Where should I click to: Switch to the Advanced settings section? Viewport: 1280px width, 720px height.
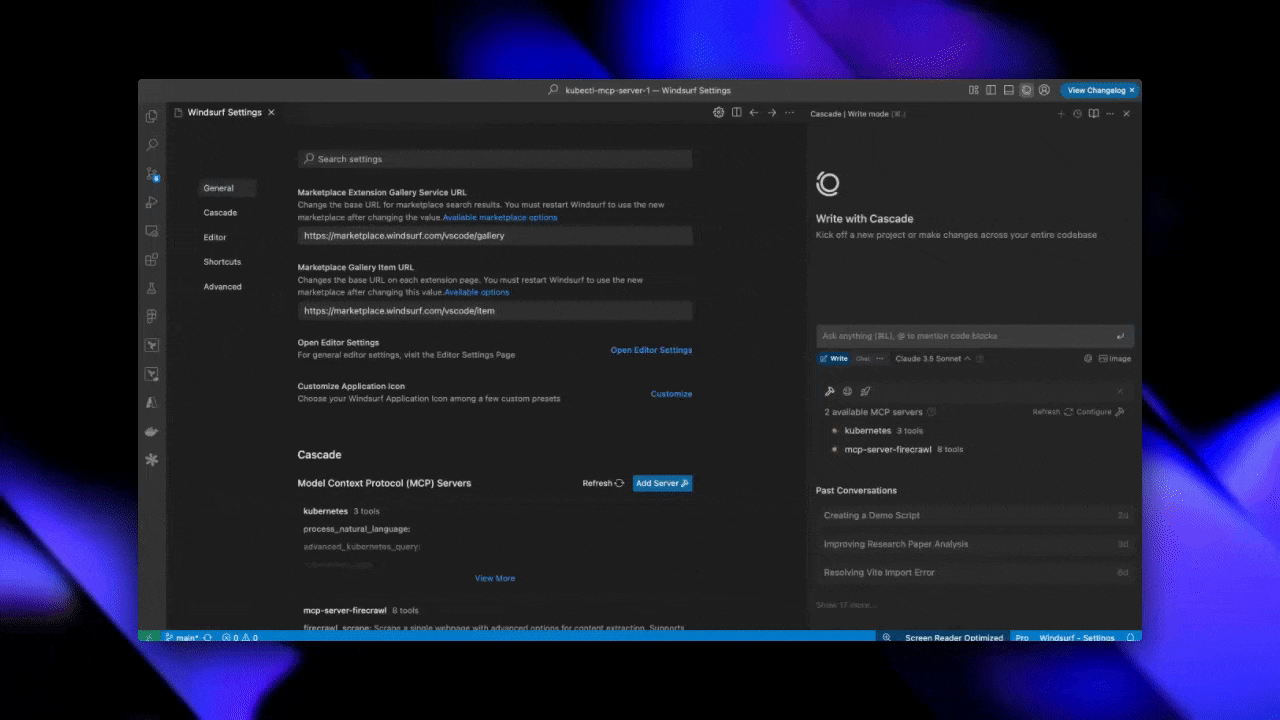[222, 287]
